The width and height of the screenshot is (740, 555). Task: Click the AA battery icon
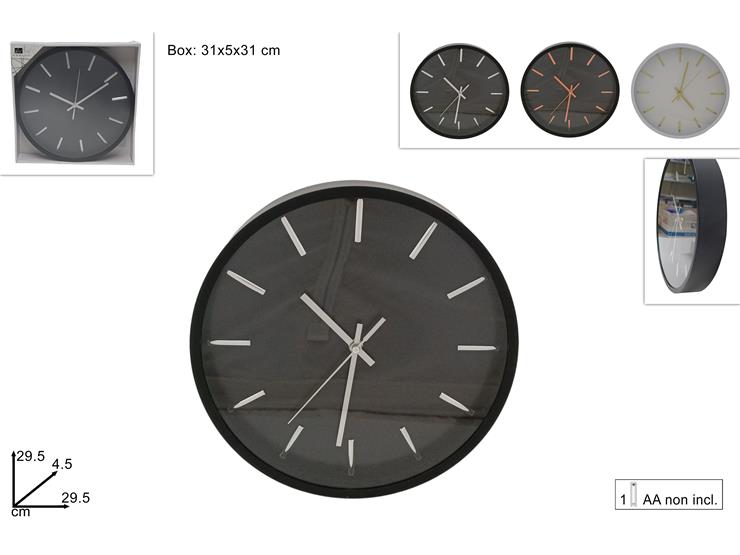click(633, 494)
